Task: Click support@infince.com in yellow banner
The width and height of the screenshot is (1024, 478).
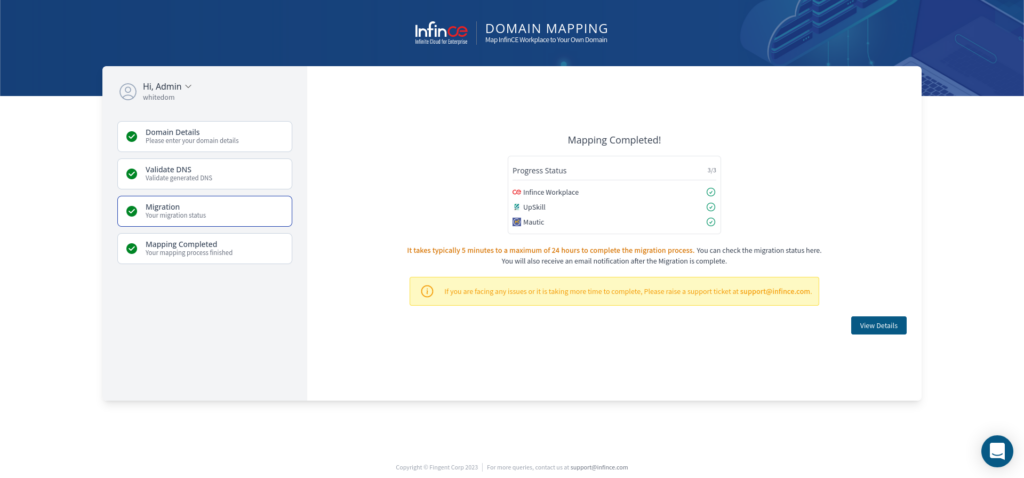Action: point(775,291)
